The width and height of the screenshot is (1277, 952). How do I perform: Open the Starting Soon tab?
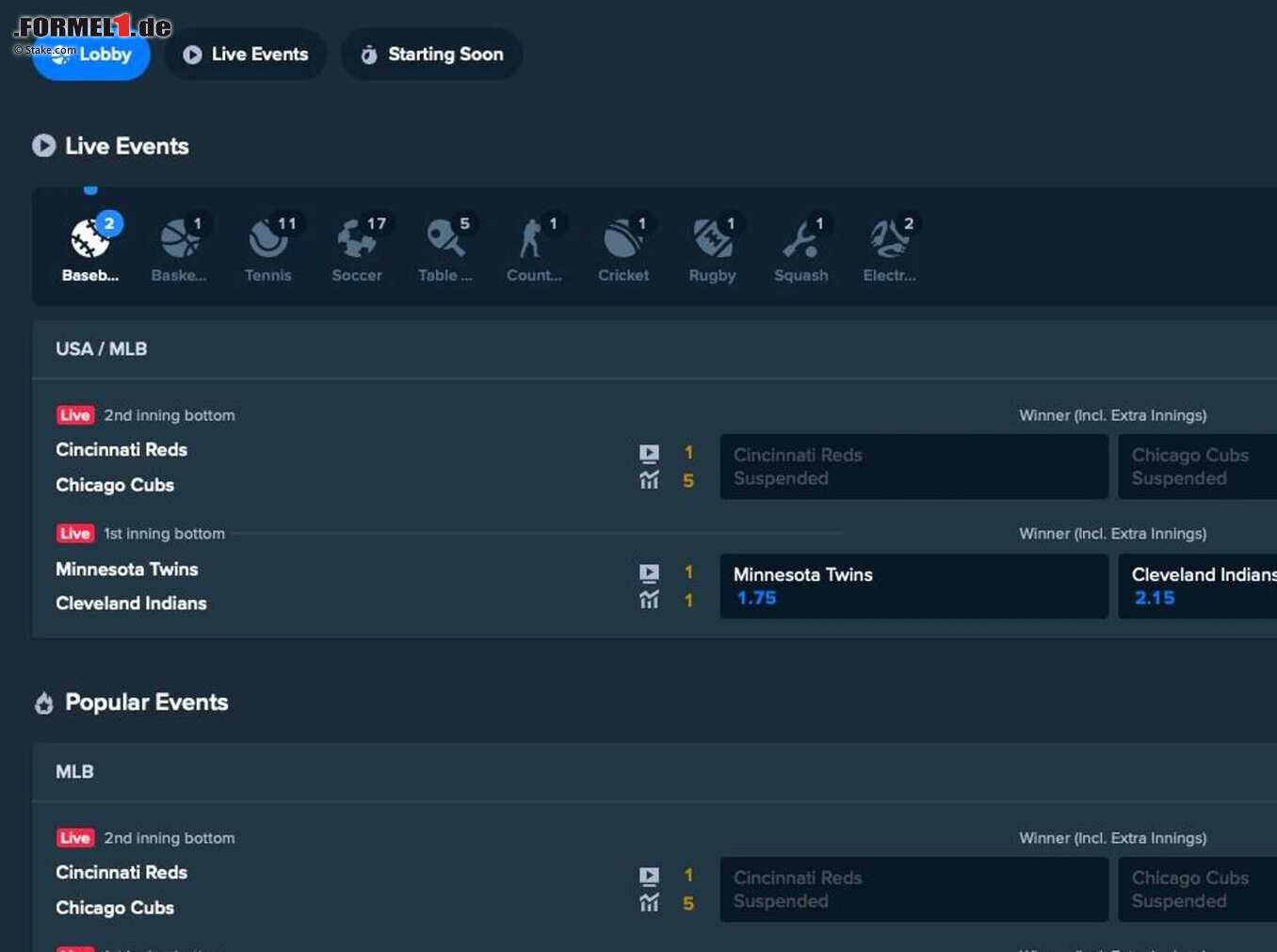pos(431,55)
